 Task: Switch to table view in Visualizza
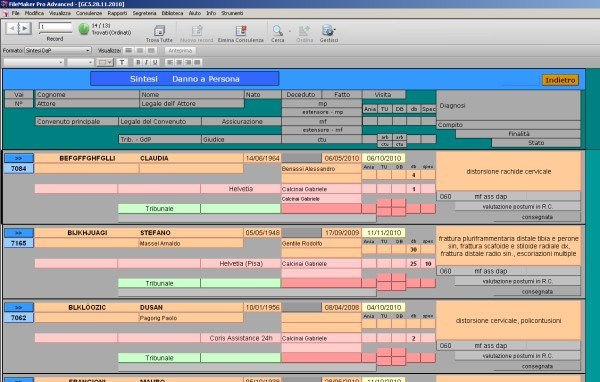(152, 51)
